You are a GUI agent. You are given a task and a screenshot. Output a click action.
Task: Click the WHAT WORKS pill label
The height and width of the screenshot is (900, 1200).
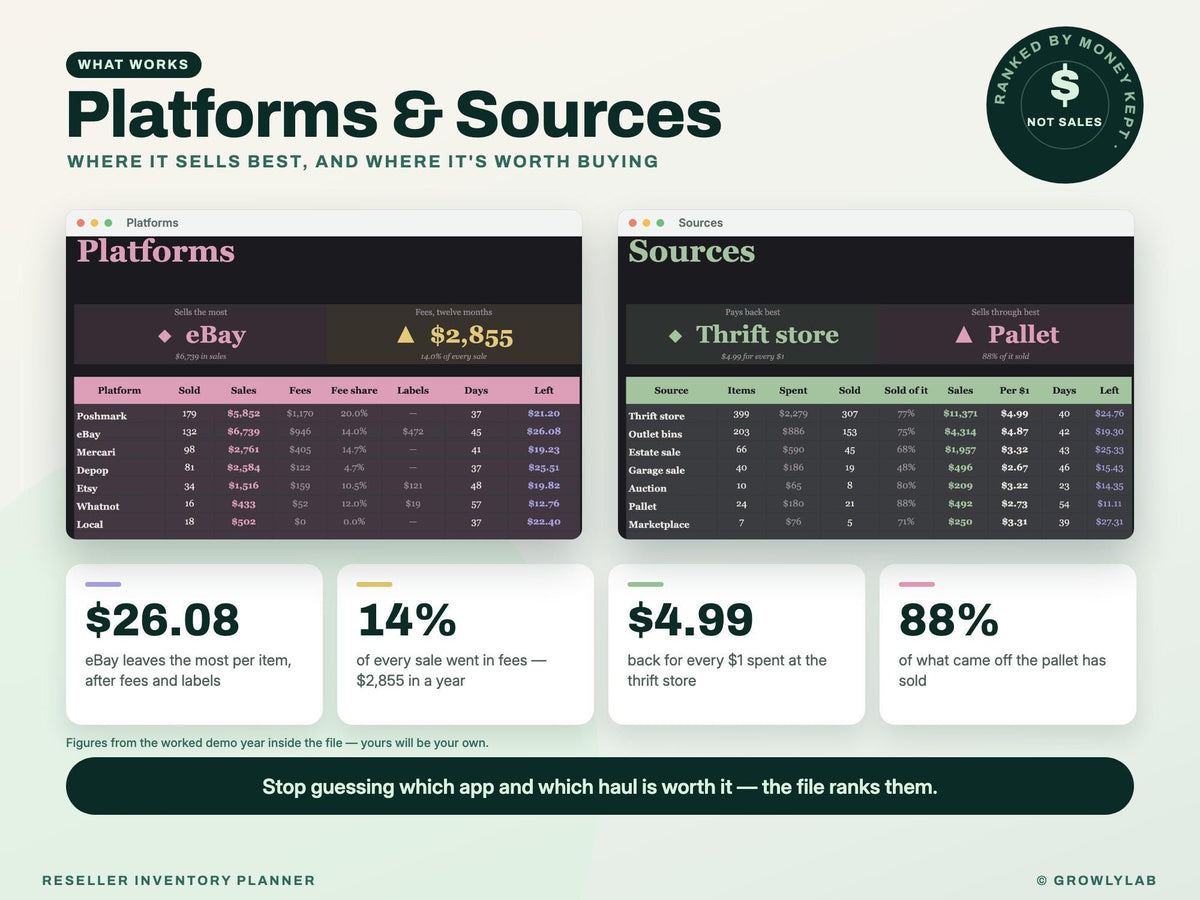[x=133, y=65]
